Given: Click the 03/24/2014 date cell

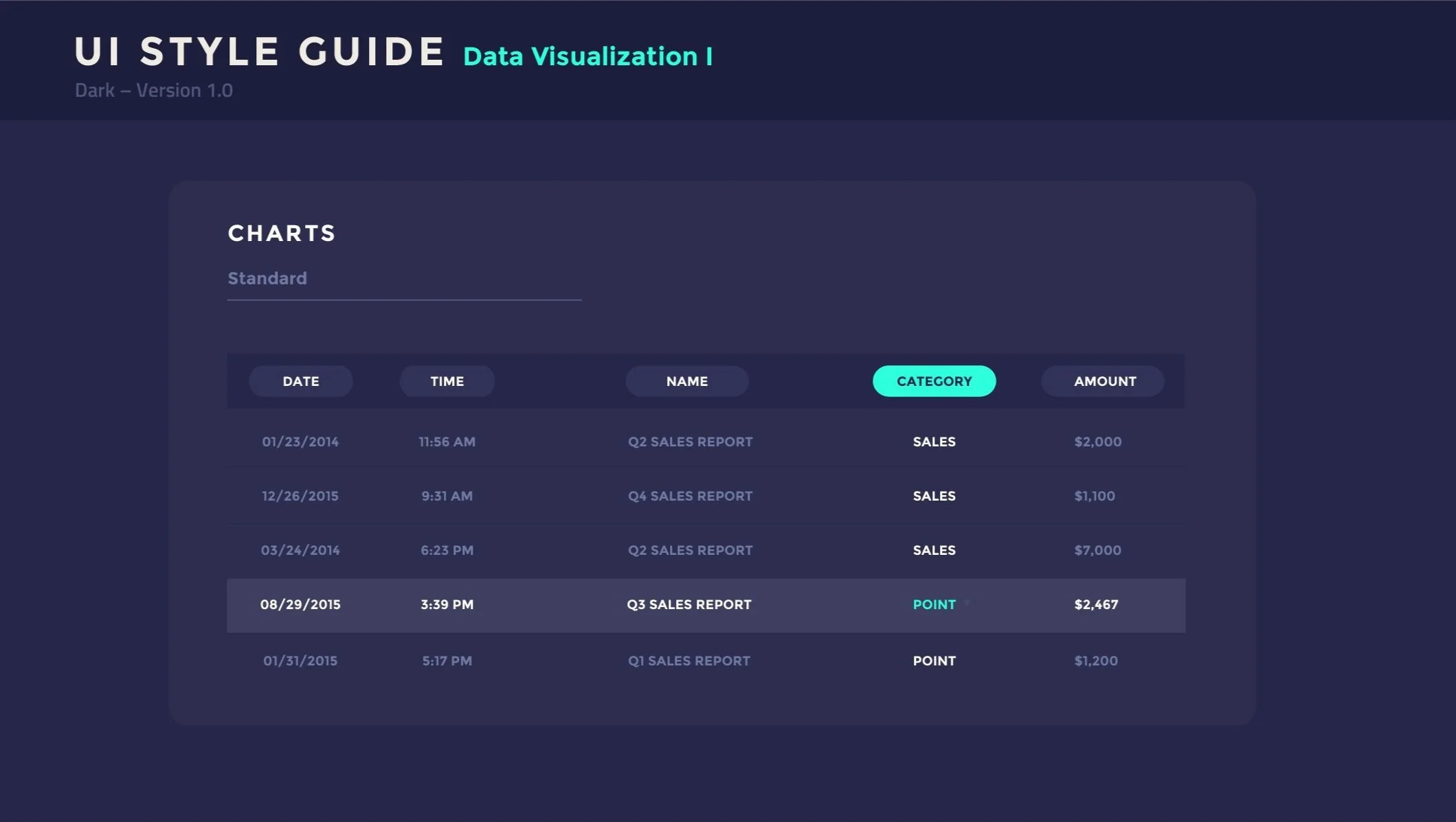Looking at the screenshot, I should coord(300,550).
